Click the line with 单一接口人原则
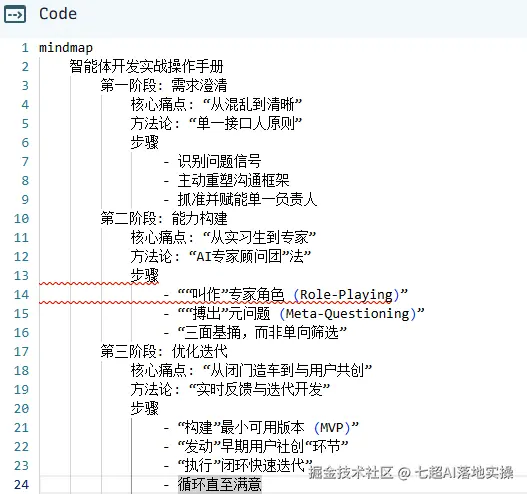Screen dimensions: 527x494 coord(216,124)
